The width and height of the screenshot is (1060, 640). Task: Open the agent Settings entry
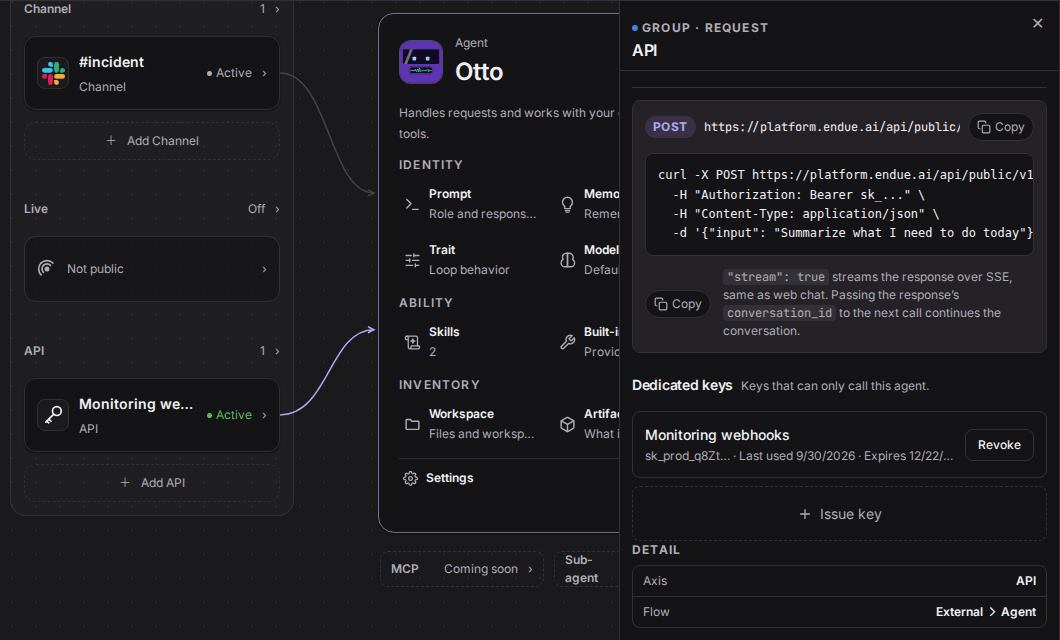(438, 478)
